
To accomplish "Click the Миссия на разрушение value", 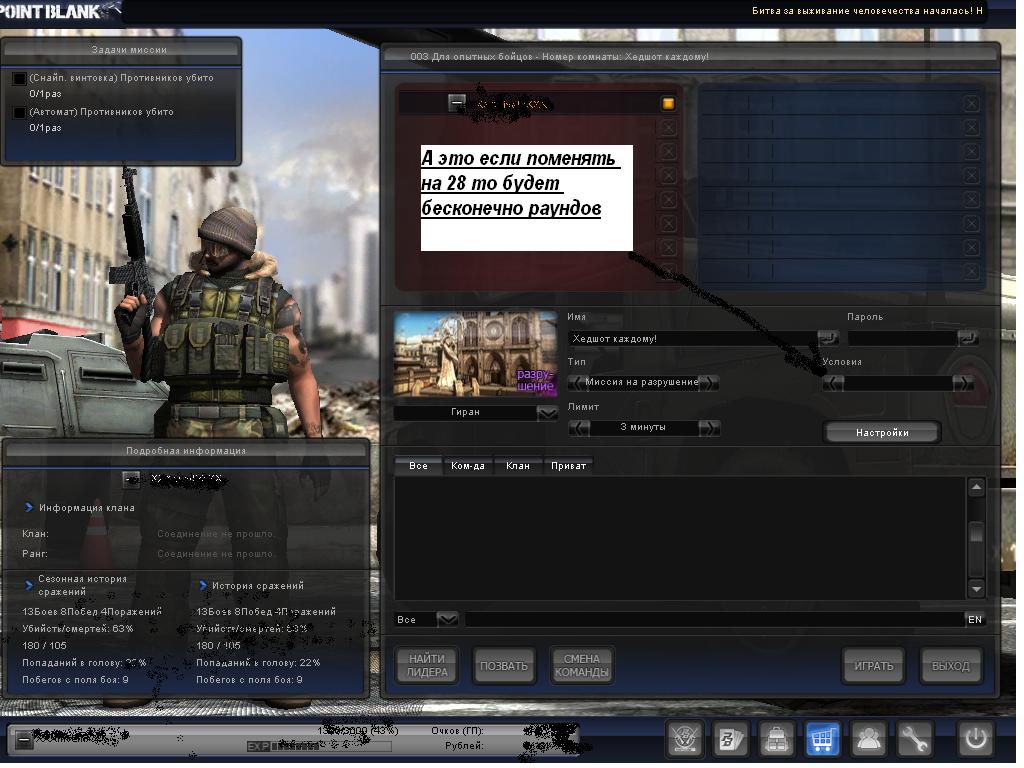I will pos(643,383).
